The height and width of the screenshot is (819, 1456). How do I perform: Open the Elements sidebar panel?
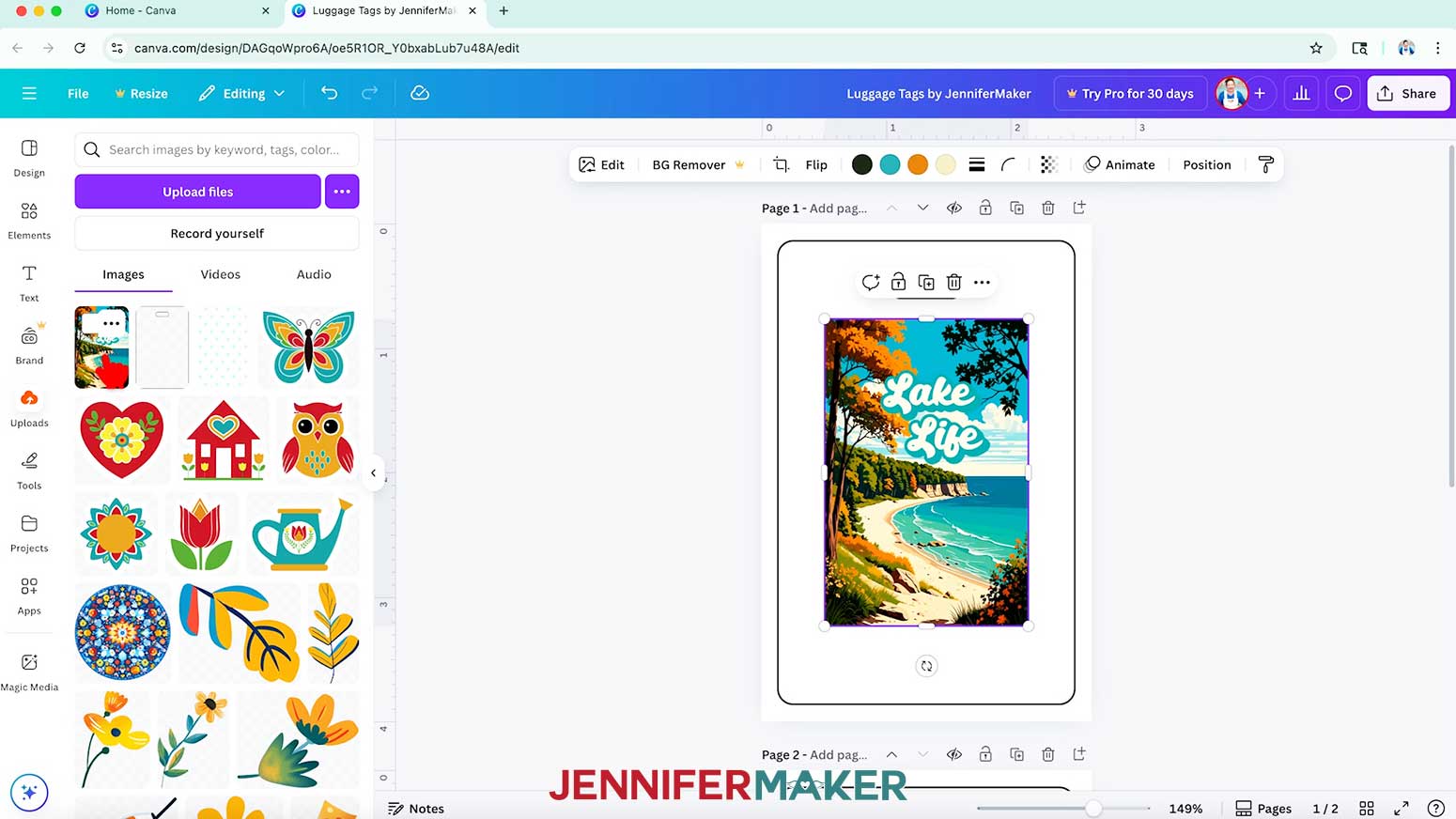(x=29, y=221)
